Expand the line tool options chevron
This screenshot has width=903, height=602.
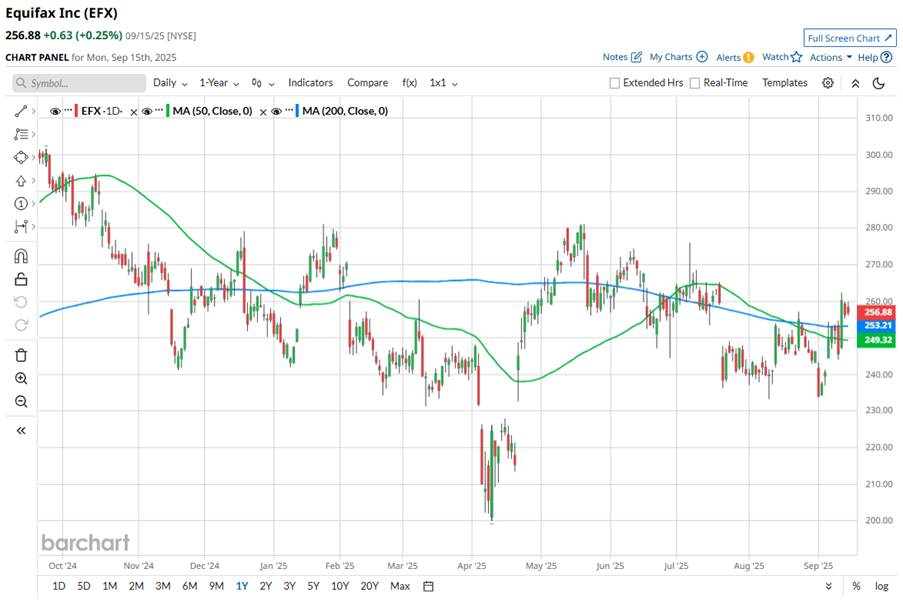[33, 111]
